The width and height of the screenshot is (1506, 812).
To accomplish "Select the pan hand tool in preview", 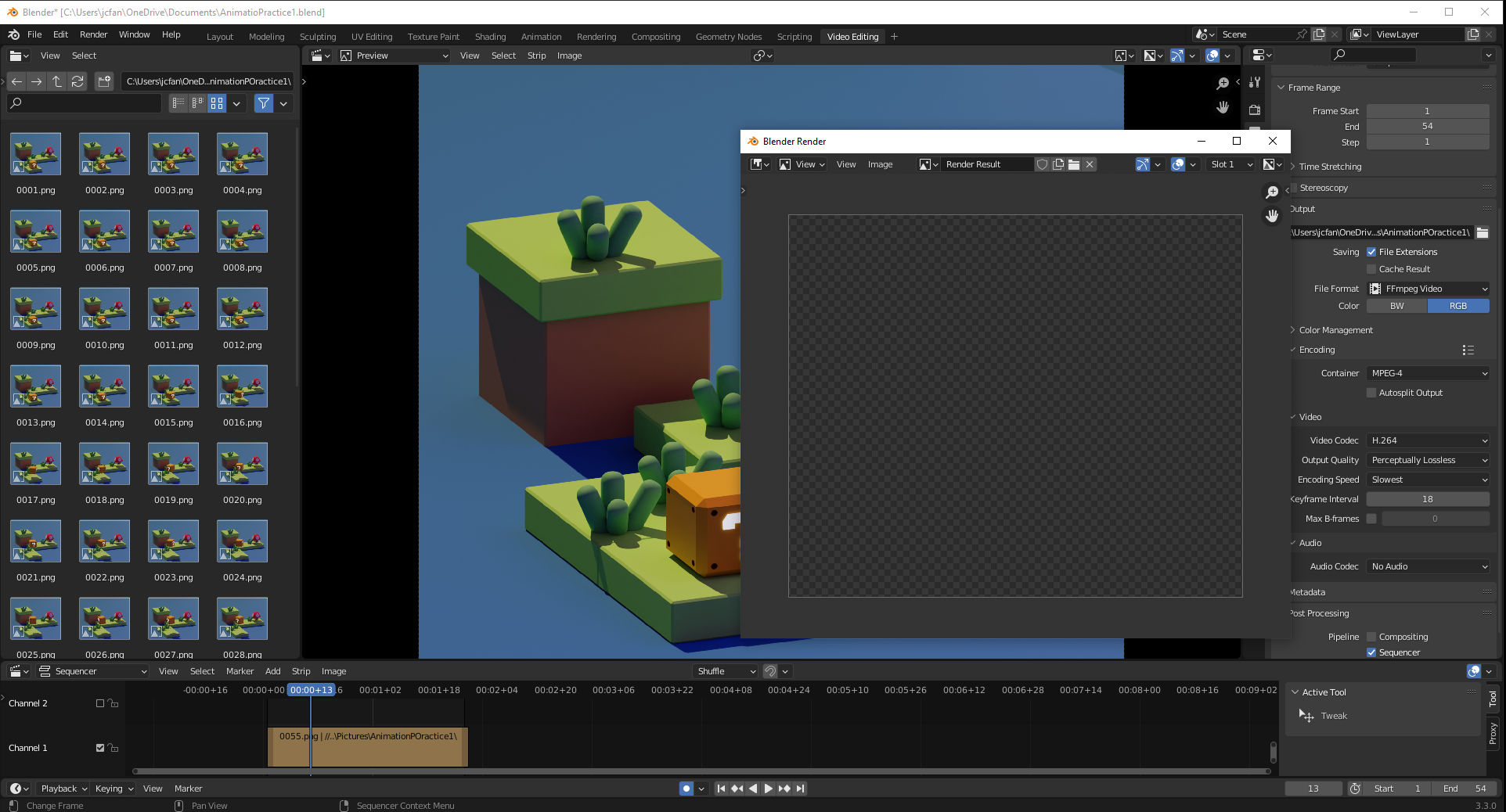I will [x=1223, y=107].
